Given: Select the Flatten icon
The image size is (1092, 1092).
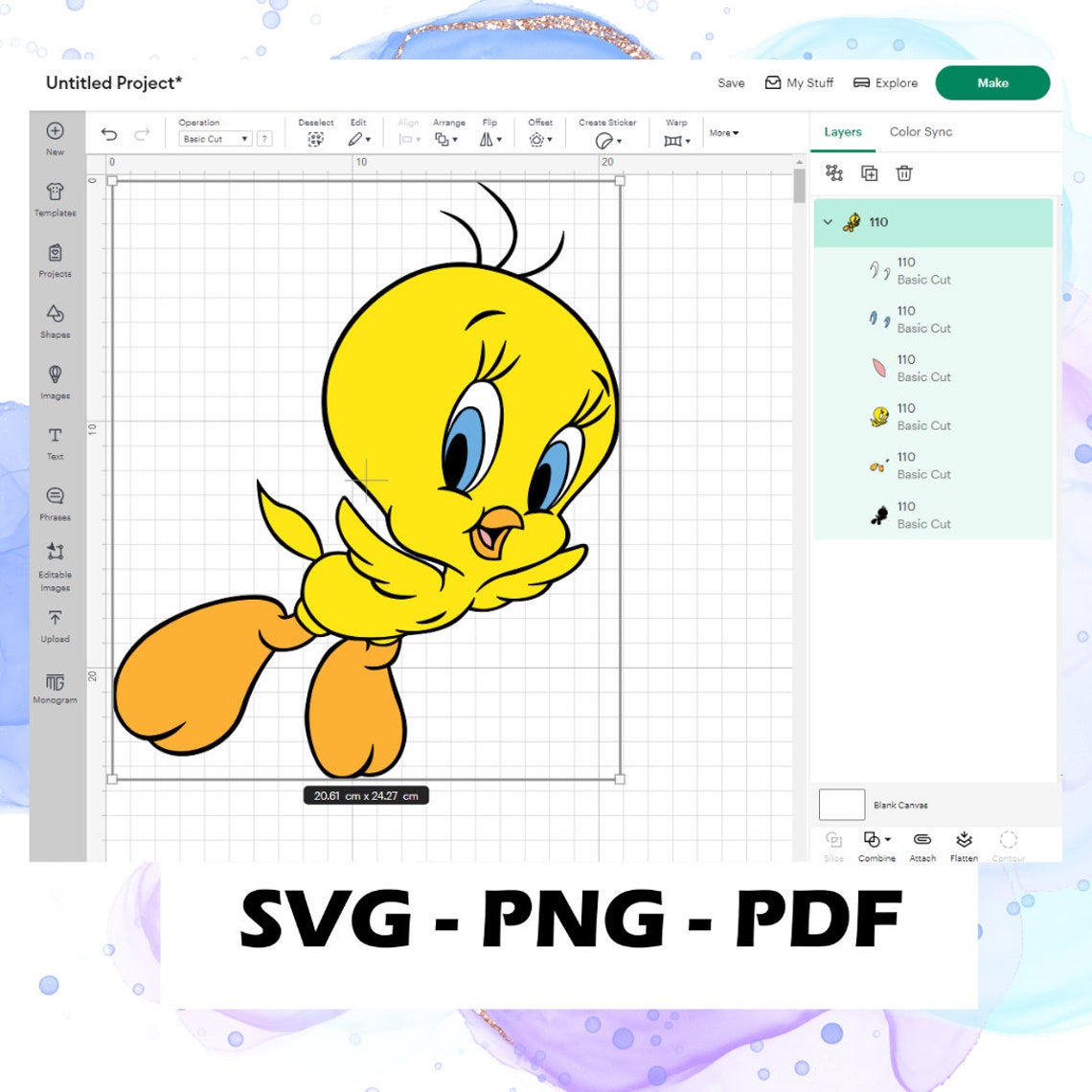Looking at the screenshot, I should click(x=964, y=841).
